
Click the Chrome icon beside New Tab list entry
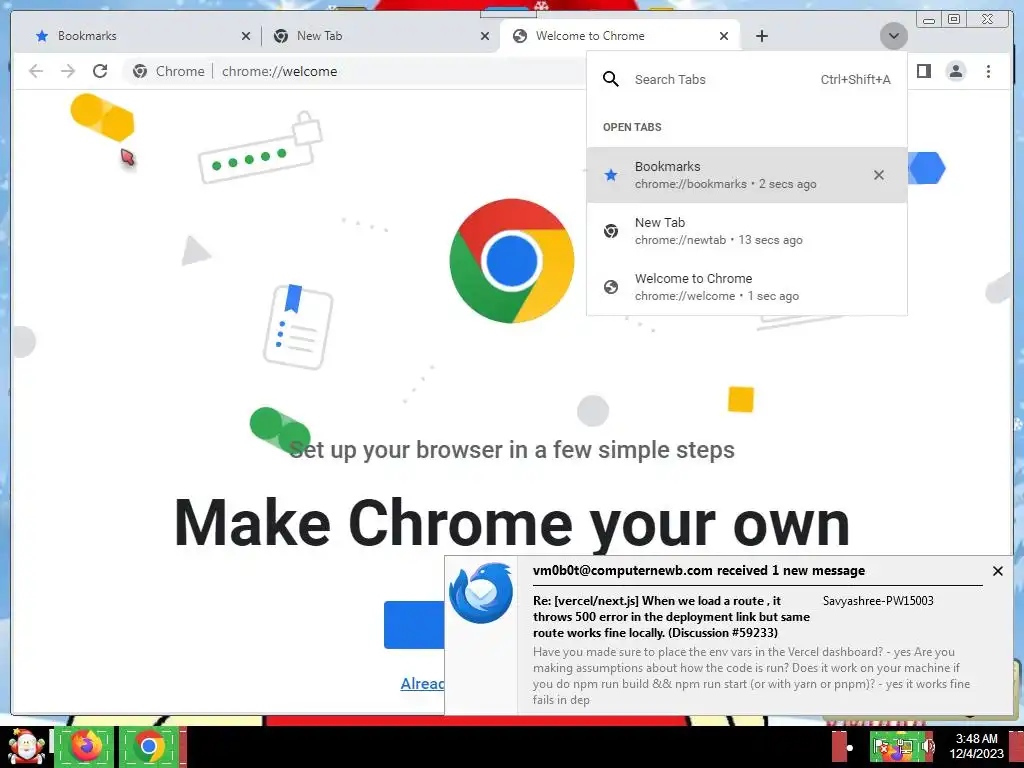[611, 231]
